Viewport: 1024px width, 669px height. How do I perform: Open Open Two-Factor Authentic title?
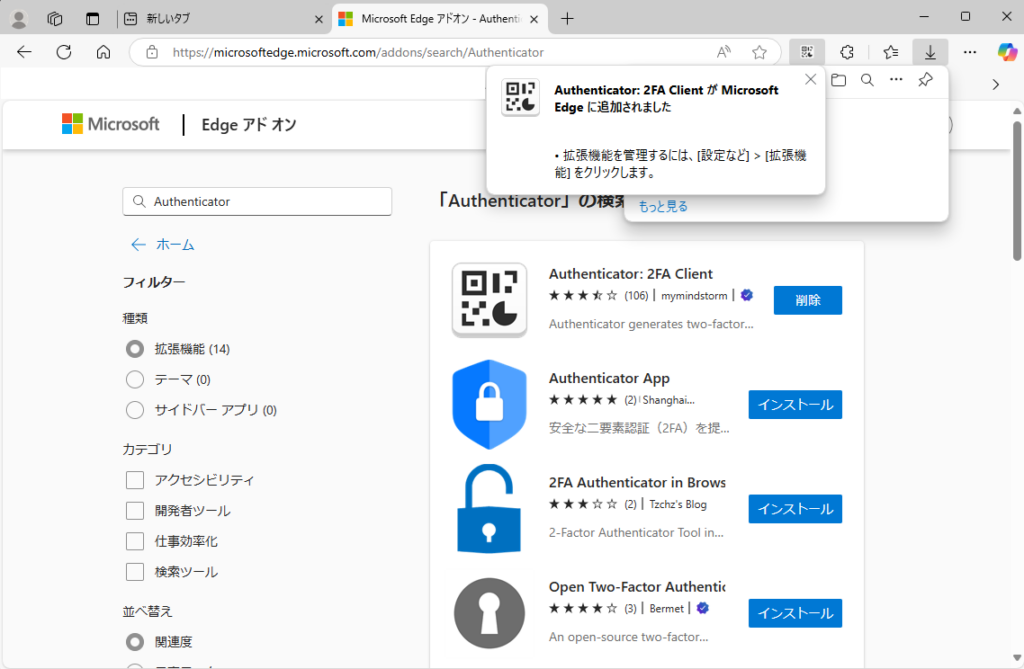pyautogui.click(x=637, y=587)
